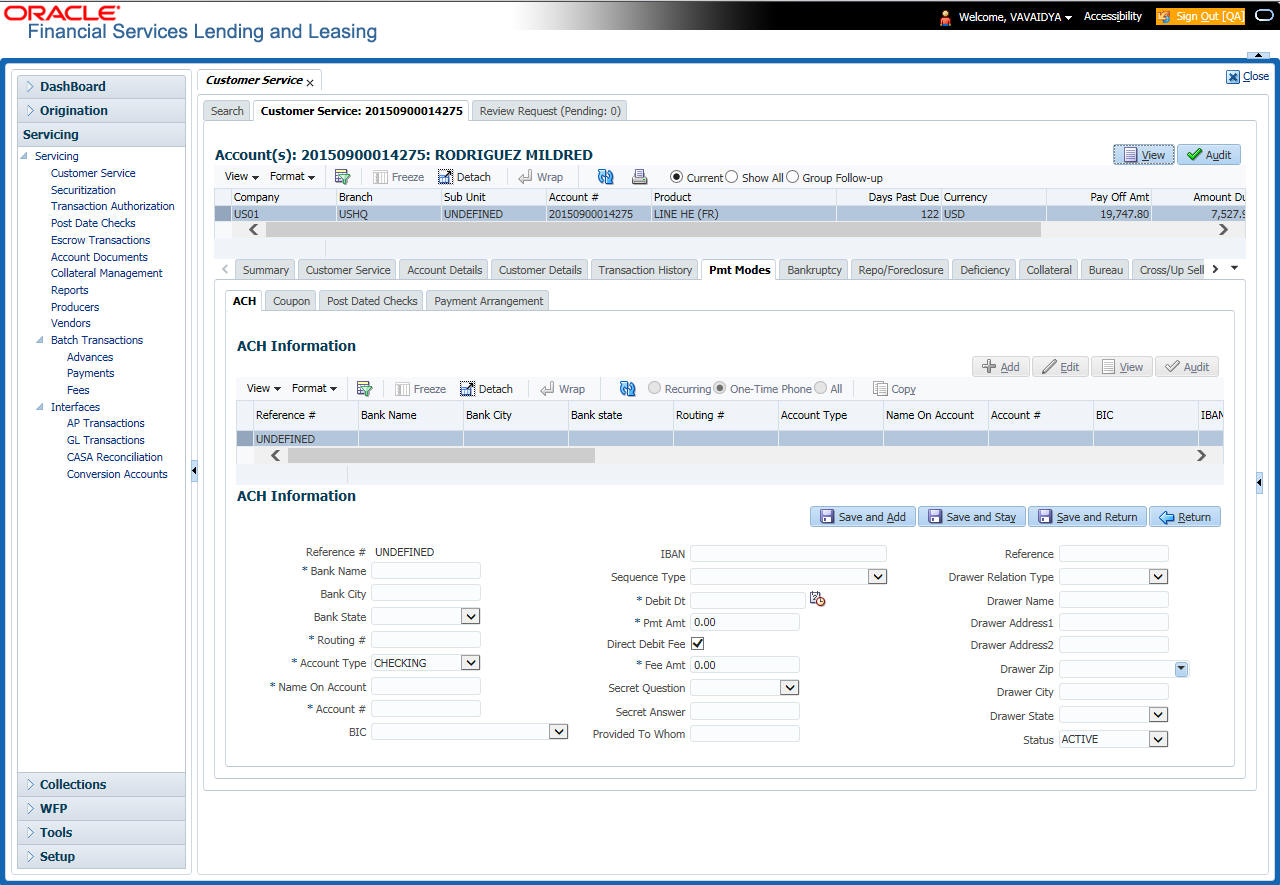Click Save and Return button
Image resolution: width=1280 pixels, height=885 pixels.
tap(1087, 517)
